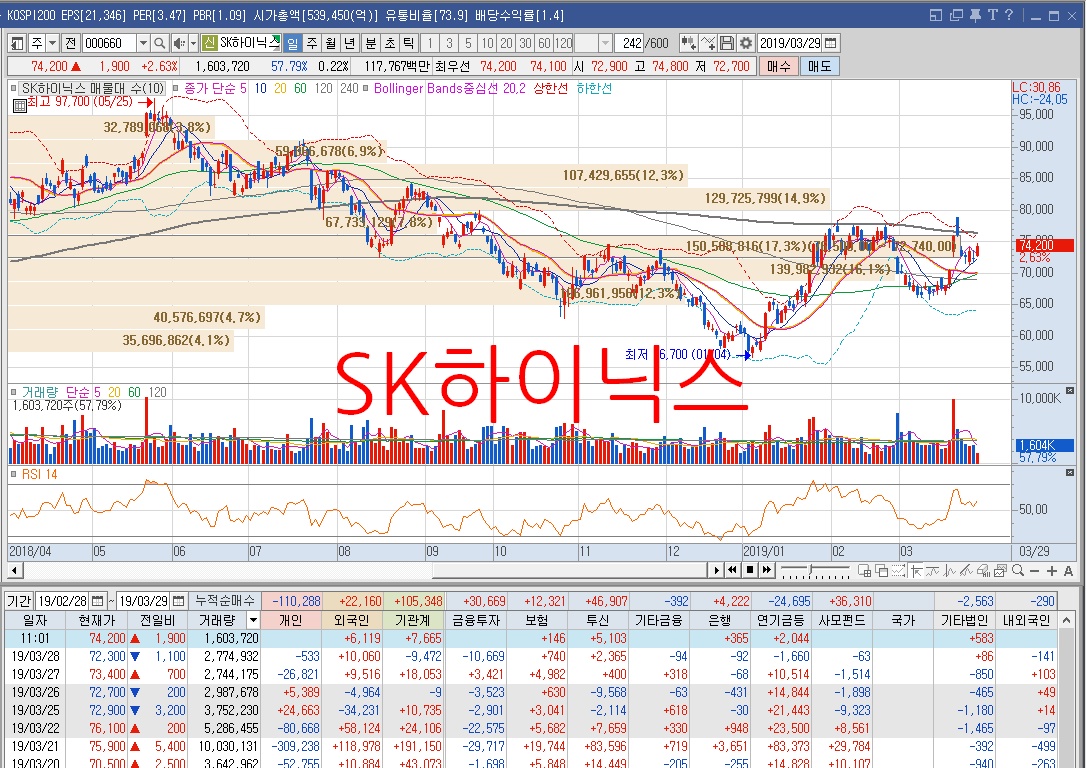Open the 주 market type dropdown

(53, 43)
